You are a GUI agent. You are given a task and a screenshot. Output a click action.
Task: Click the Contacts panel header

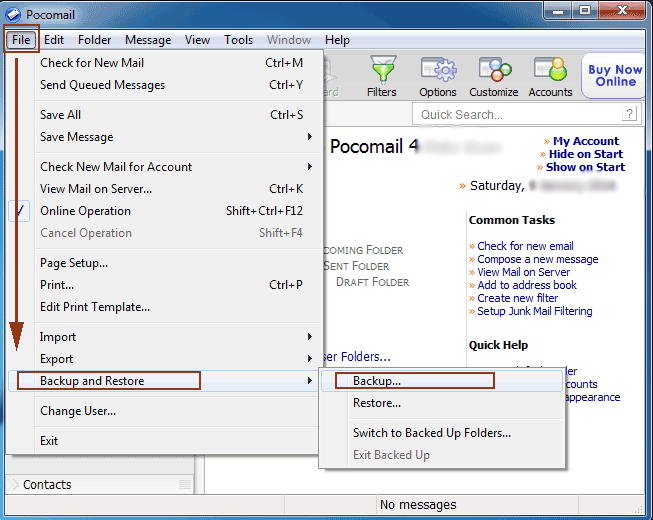[100, 484]
